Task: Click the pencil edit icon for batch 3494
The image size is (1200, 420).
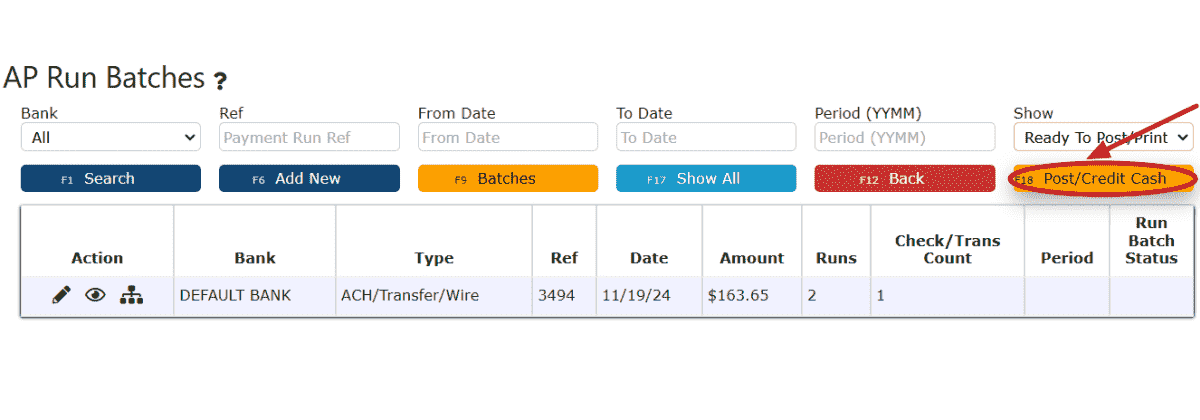Action: pos(62,296)
